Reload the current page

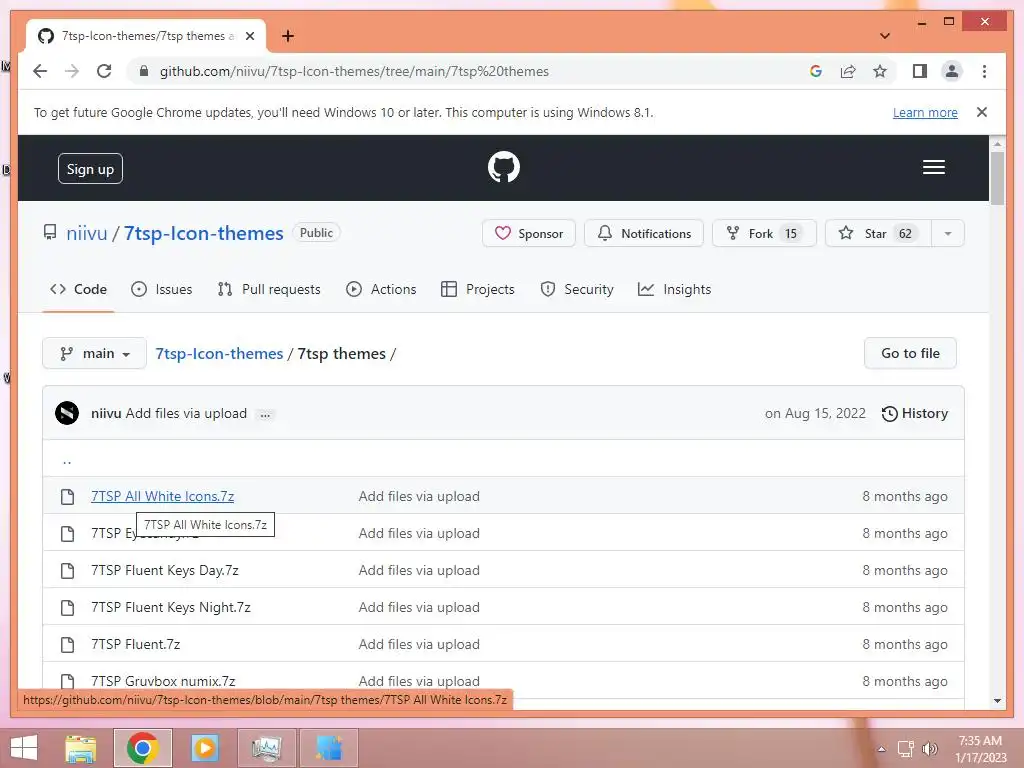104,71
